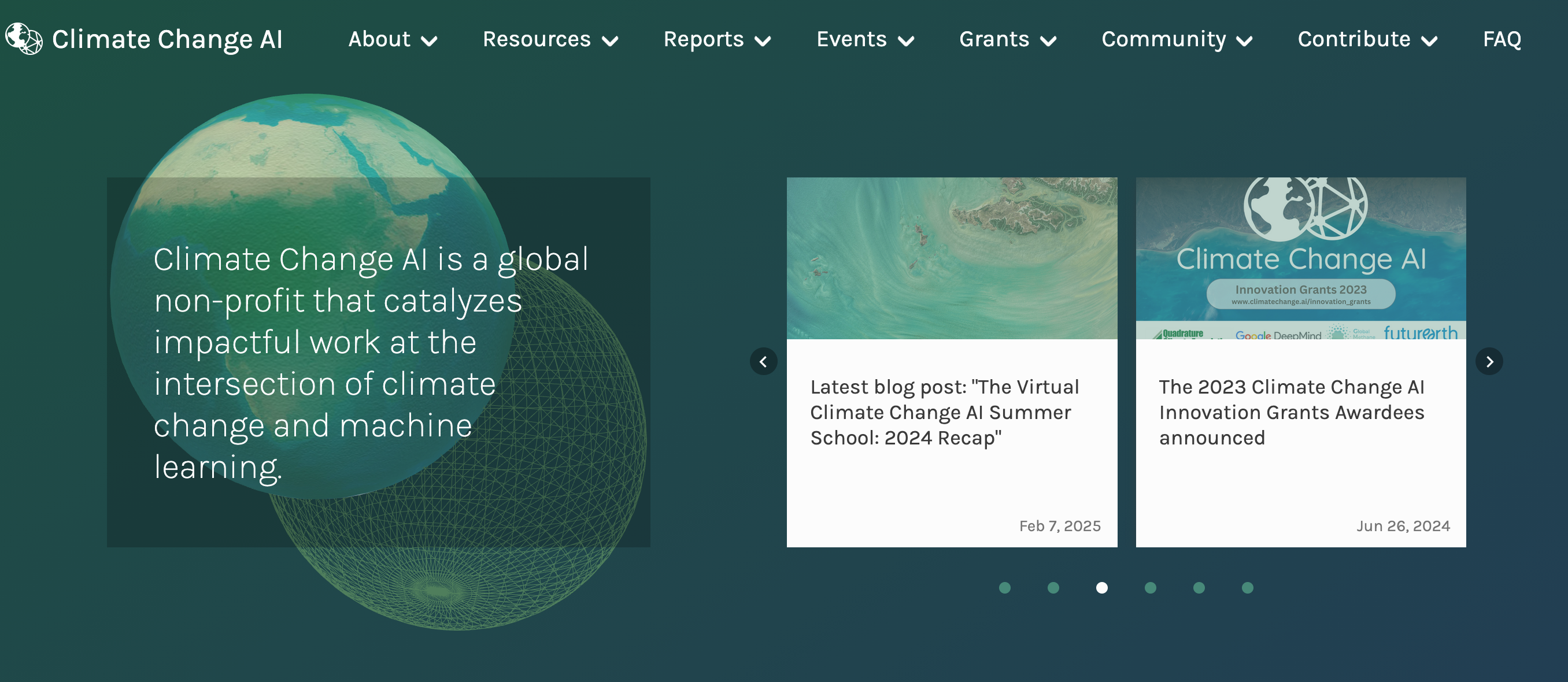Click the Innovation Grants 2023 card image
The height and width of the screenshot is (682, 1568).
pyautogui.click(x=1300, y=258)
